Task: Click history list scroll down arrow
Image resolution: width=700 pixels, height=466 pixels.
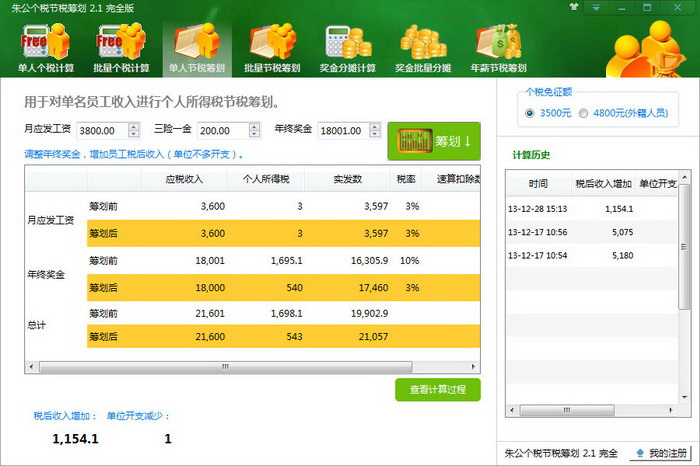Action: [684, 397]
